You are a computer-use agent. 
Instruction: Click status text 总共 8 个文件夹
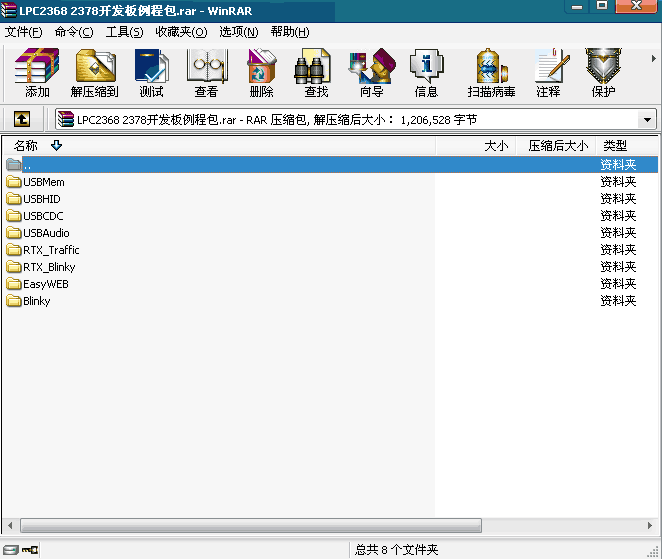396,550
